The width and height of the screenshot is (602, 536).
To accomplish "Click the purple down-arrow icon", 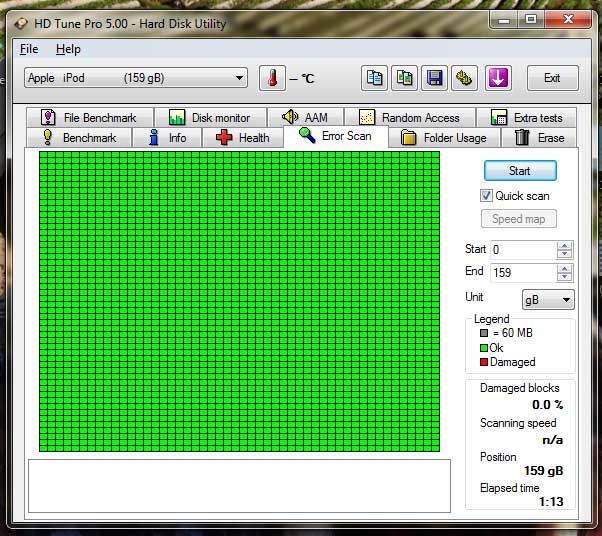I will pos(498,78).
